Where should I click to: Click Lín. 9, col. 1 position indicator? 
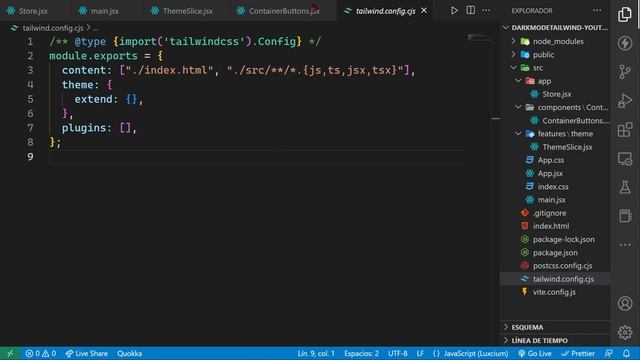(316, 353)
